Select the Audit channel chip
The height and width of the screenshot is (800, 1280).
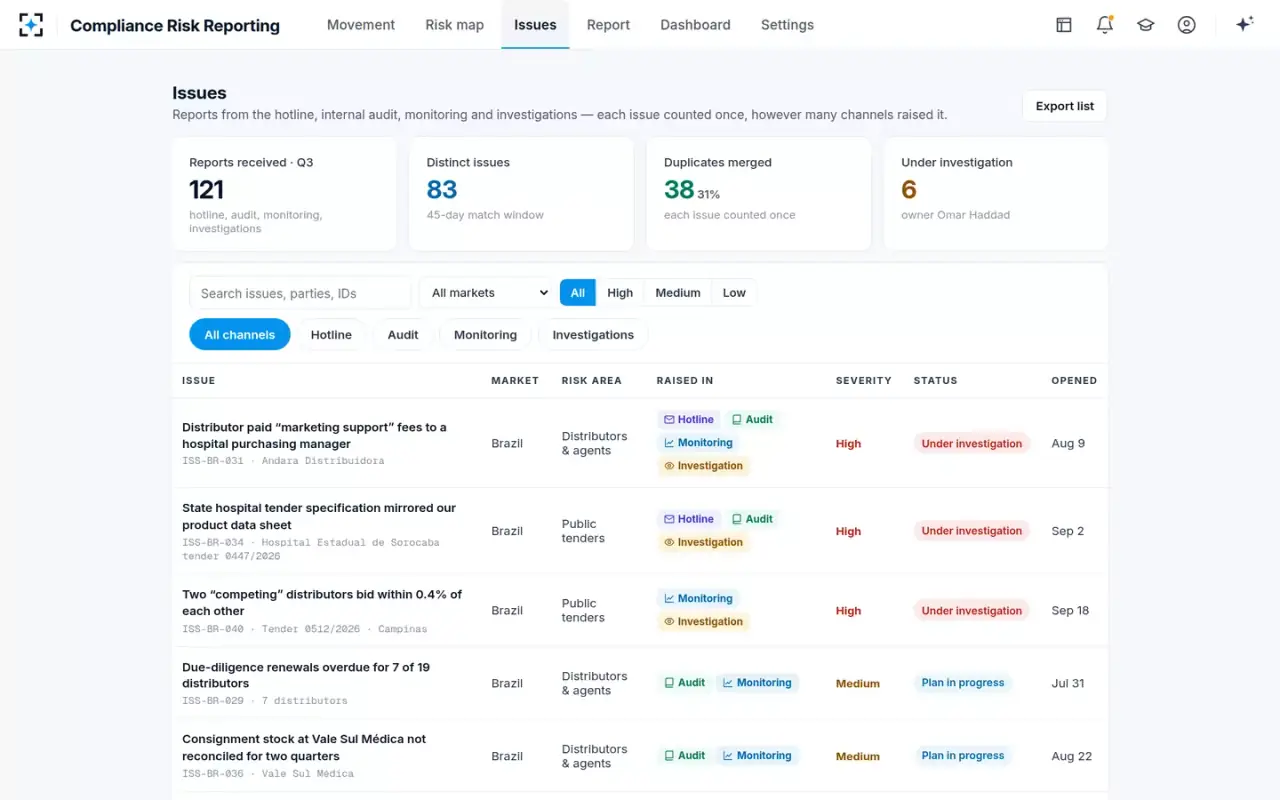(403, 335)
